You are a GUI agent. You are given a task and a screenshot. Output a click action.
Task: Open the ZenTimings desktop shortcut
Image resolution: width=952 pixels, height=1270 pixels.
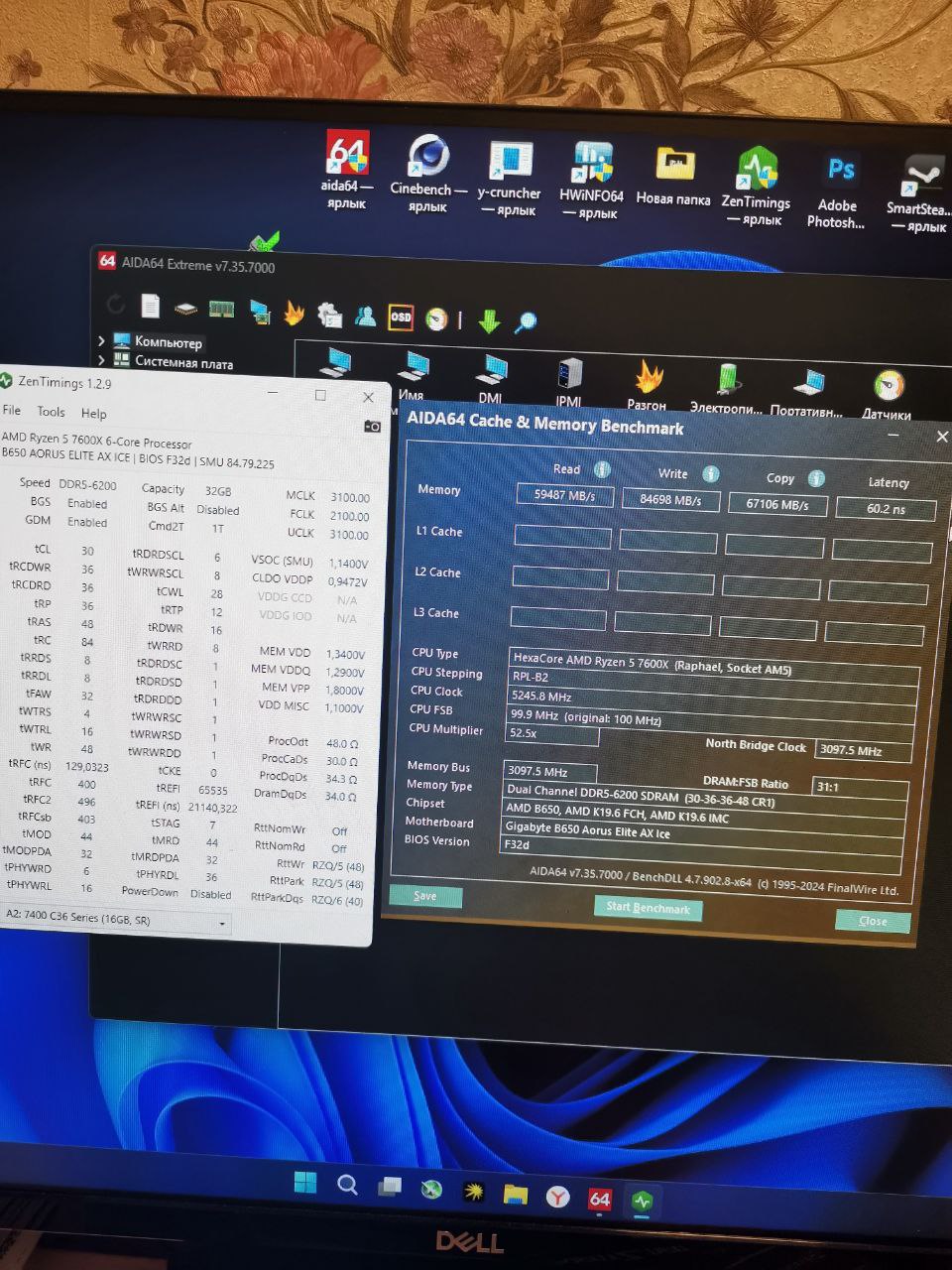coord(757,186)
